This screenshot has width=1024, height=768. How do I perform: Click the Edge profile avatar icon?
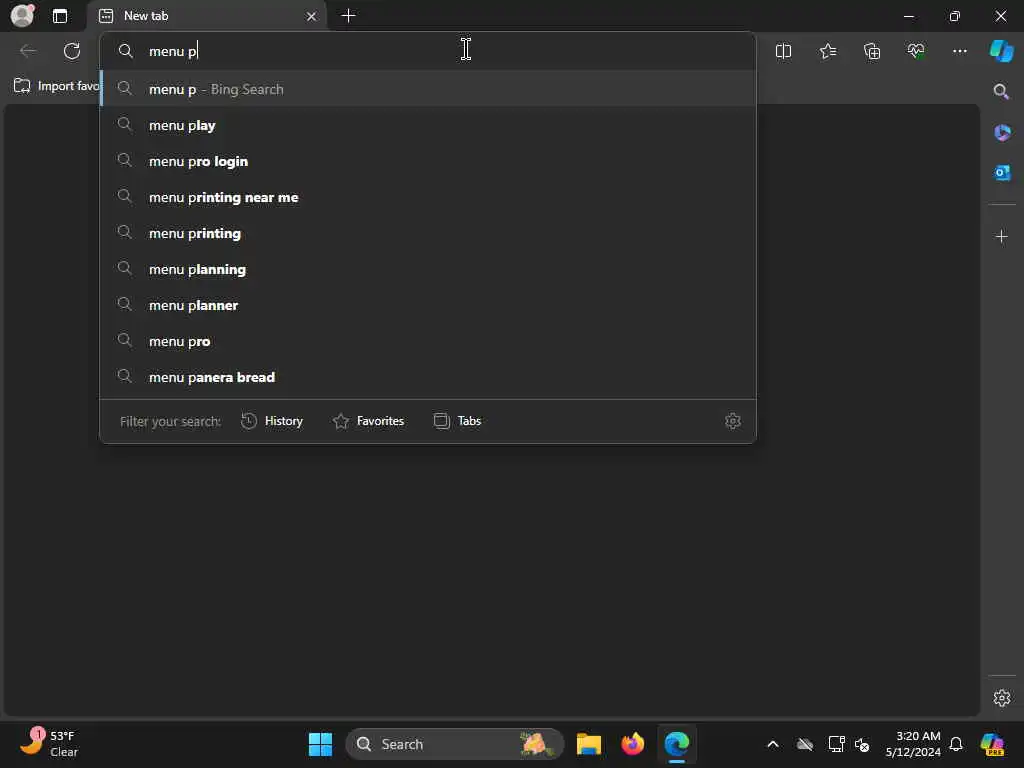[x=22, y=15]
